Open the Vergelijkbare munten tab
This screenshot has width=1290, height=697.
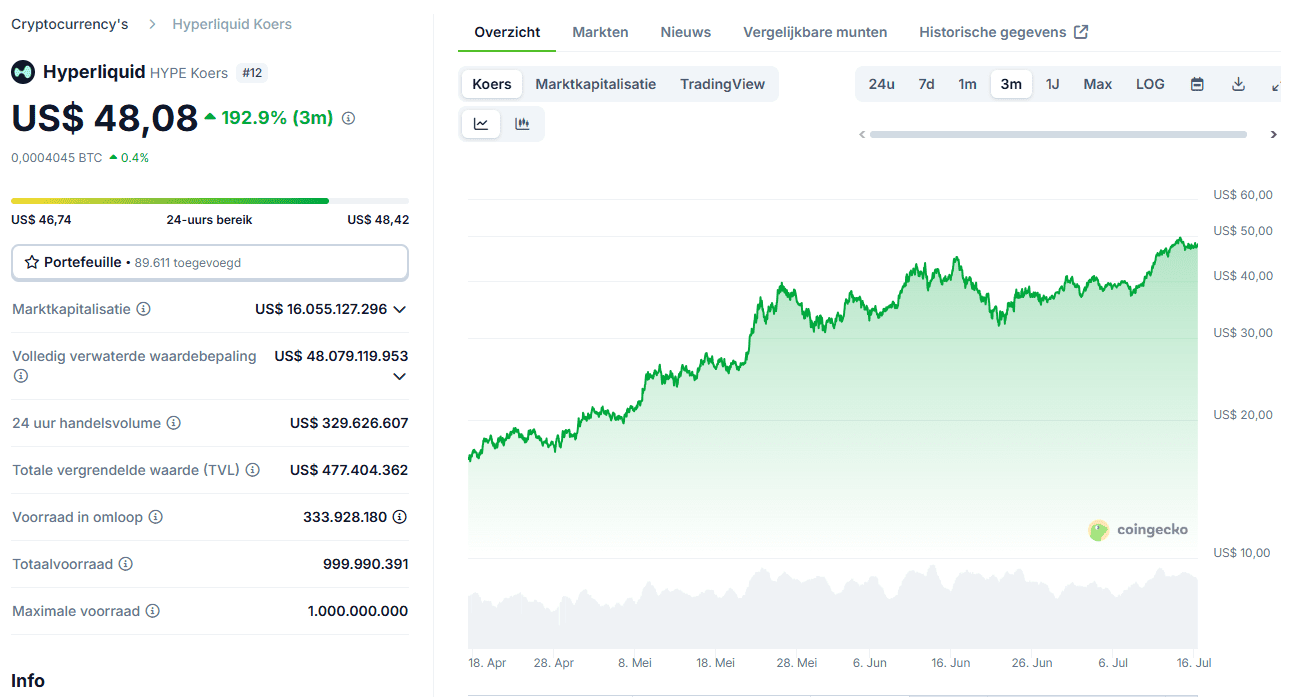[815, 32]
